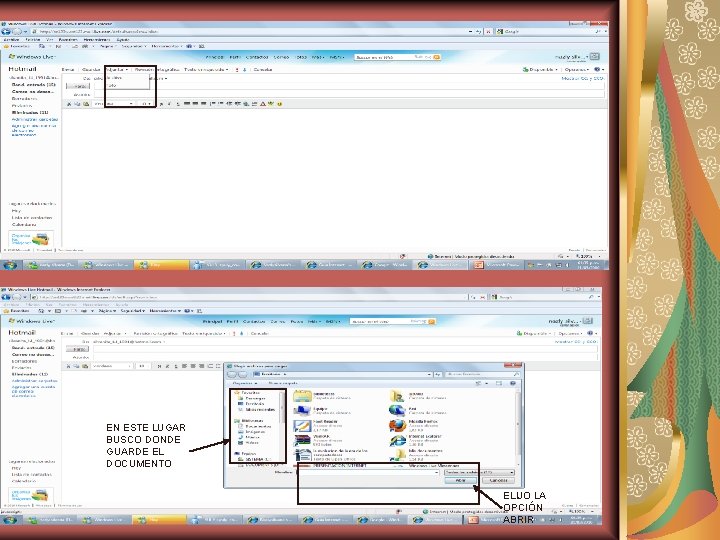Click the search button beside the top Windows Live search box
This screenshot has height=540, width=720.
(x=436, y=57)
